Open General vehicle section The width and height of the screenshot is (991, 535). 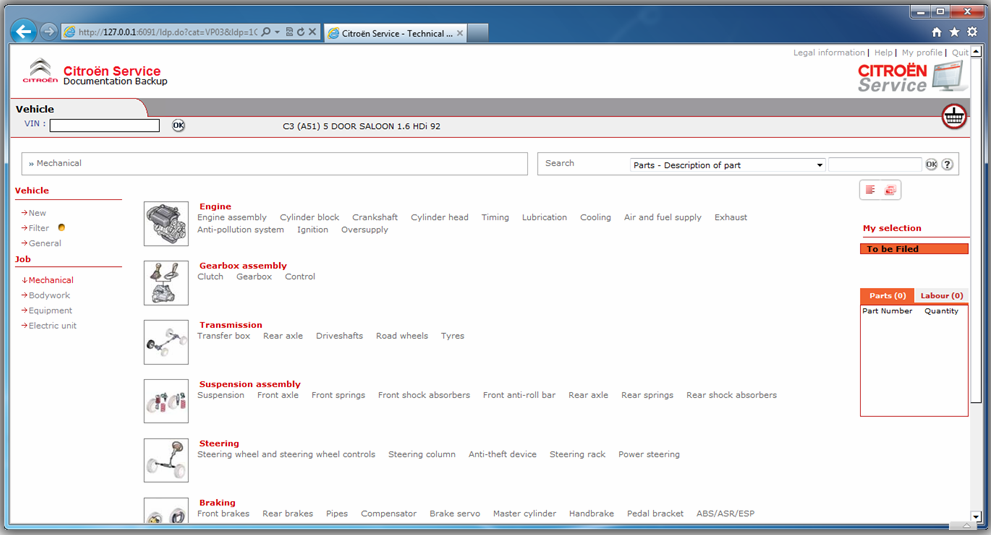tap(44, 243)
